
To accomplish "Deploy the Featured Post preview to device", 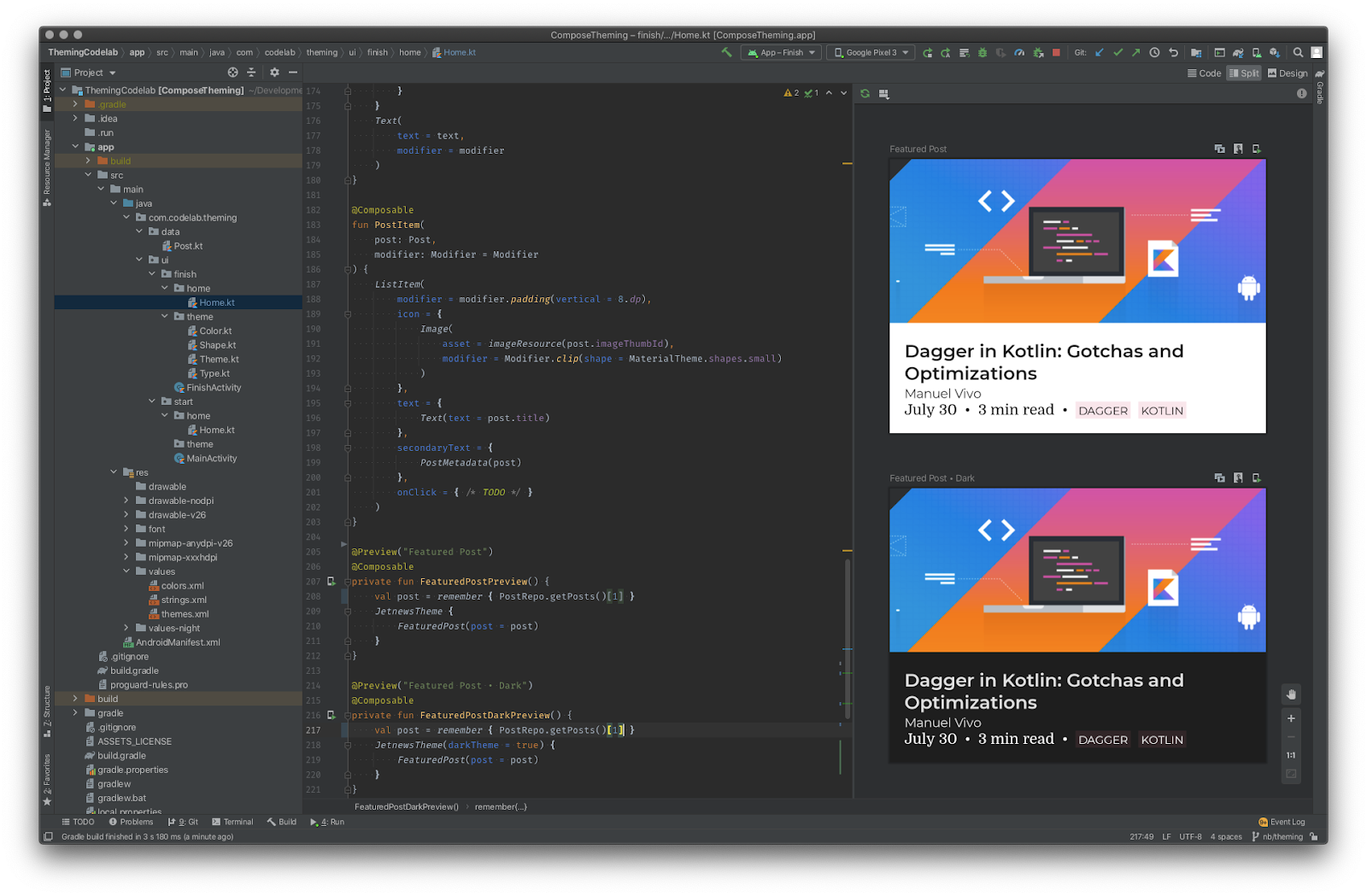I will [1256, 149].
